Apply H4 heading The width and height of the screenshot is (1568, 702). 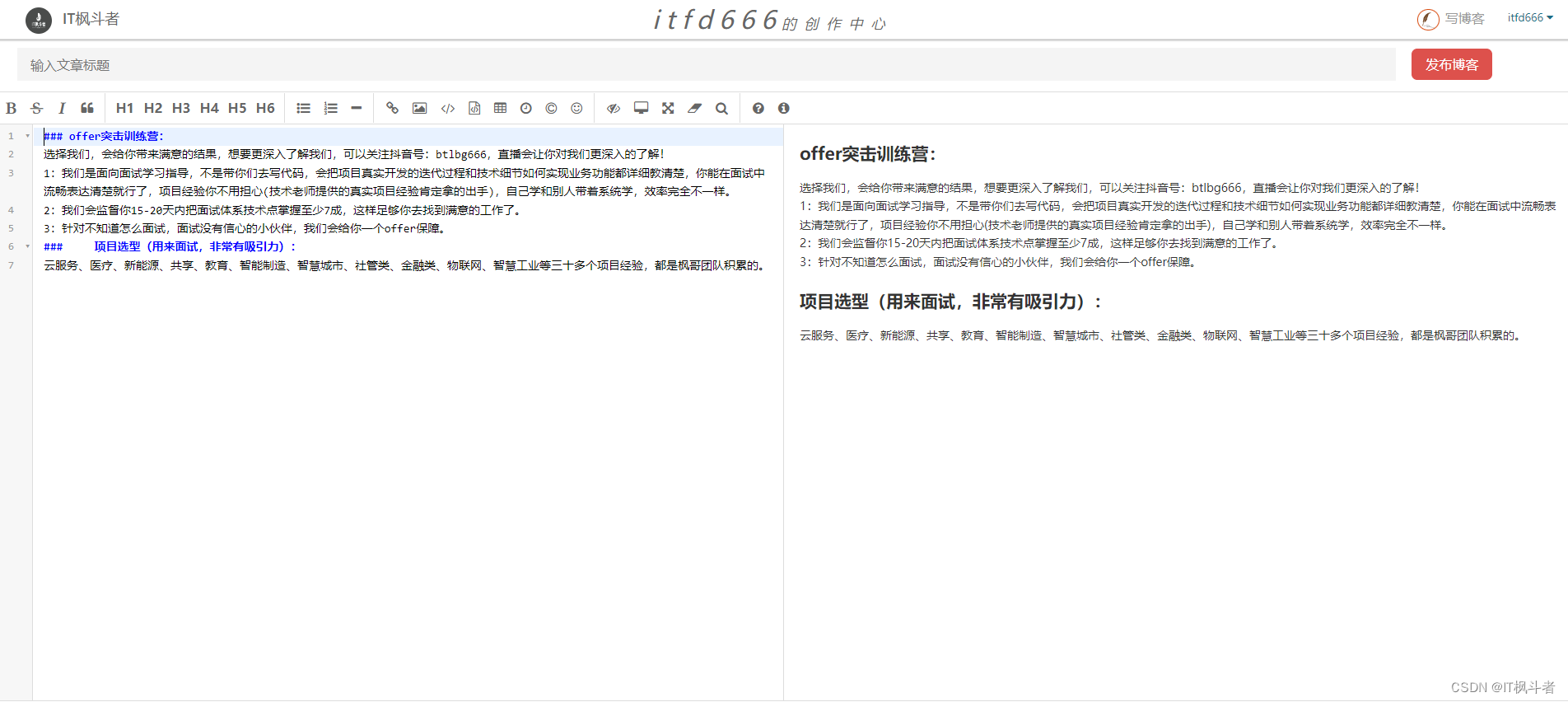click(x=209, y=108)
